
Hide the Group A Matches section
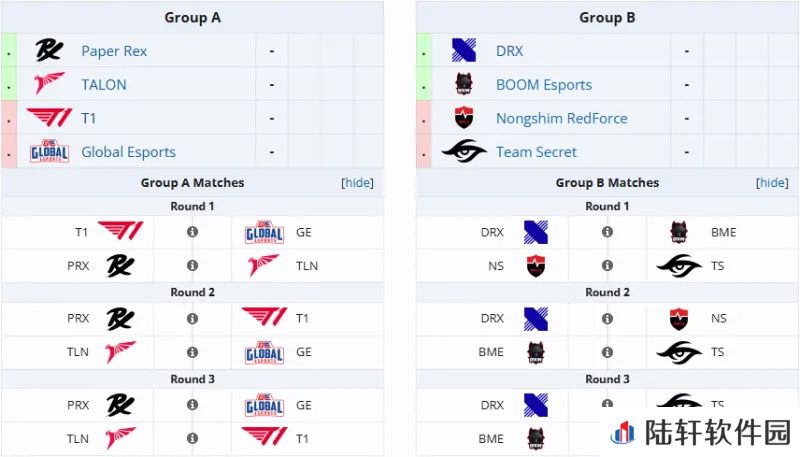[x=357, y=183]
